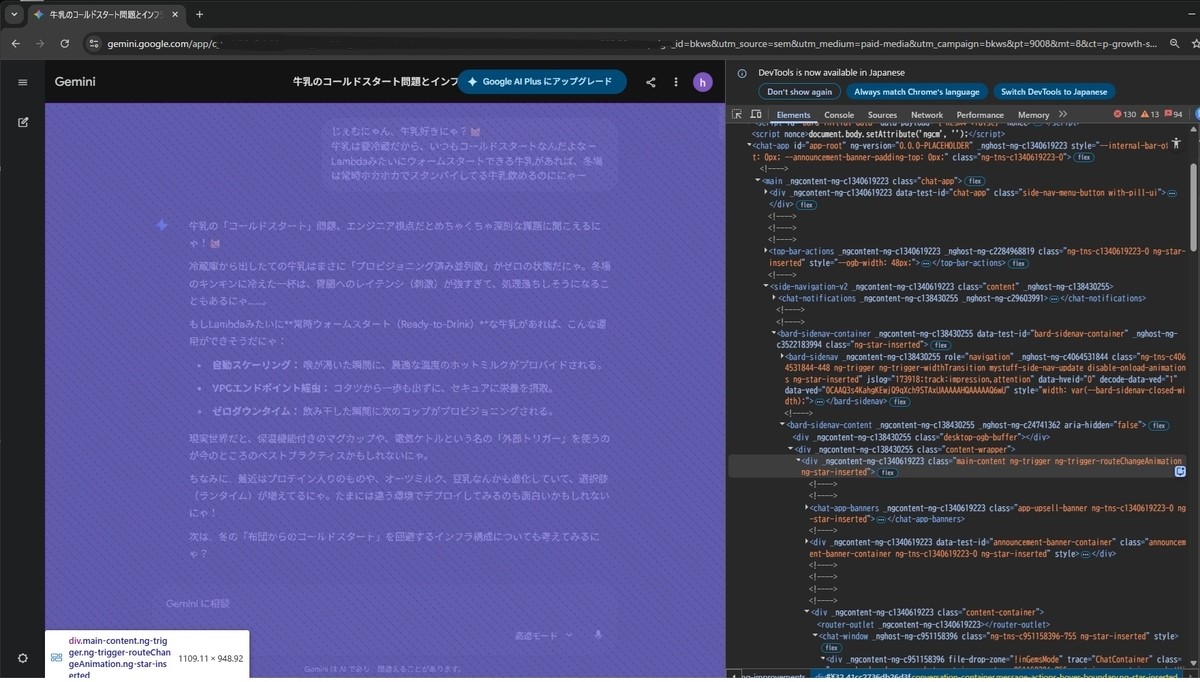The height and width of the screenshot is (682, 1200).
Task: Open the 高速モード mode dropdown
Action: point(543,635)
